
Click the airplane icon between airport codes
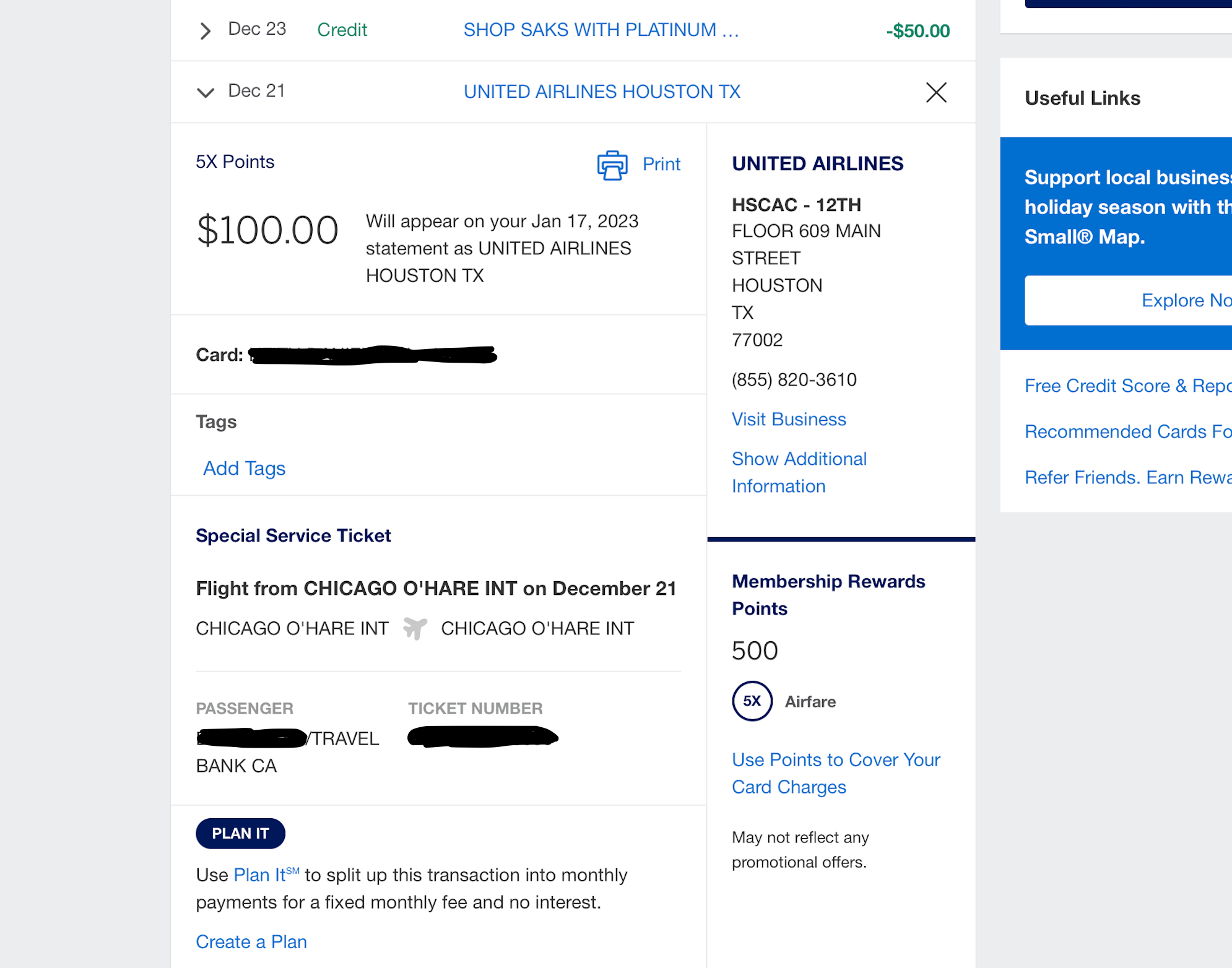click(x=414, y=628)
